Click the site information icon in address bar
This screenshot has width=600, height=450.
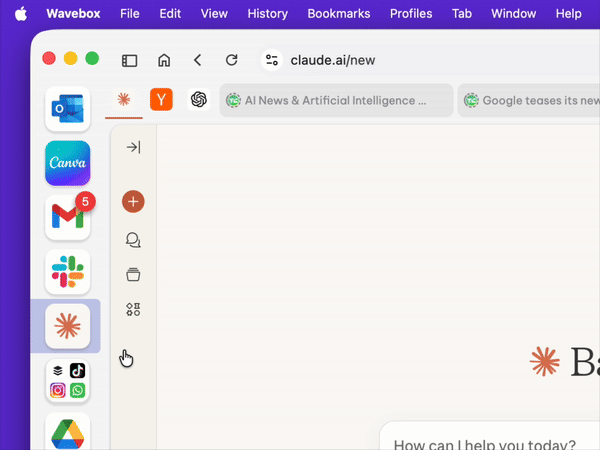[271, 60]
